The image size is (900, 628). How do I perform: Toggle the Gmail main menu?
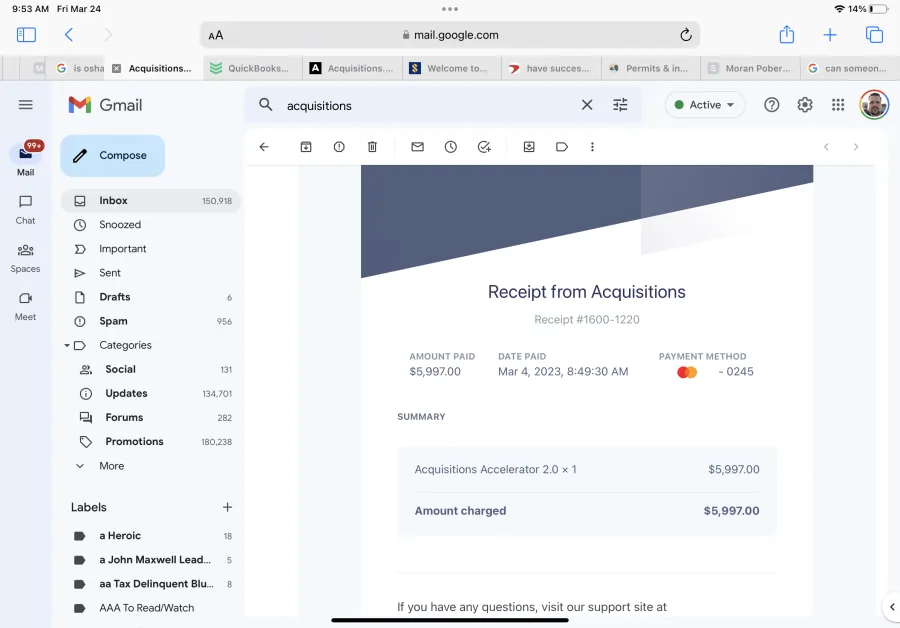pos(26,104)
